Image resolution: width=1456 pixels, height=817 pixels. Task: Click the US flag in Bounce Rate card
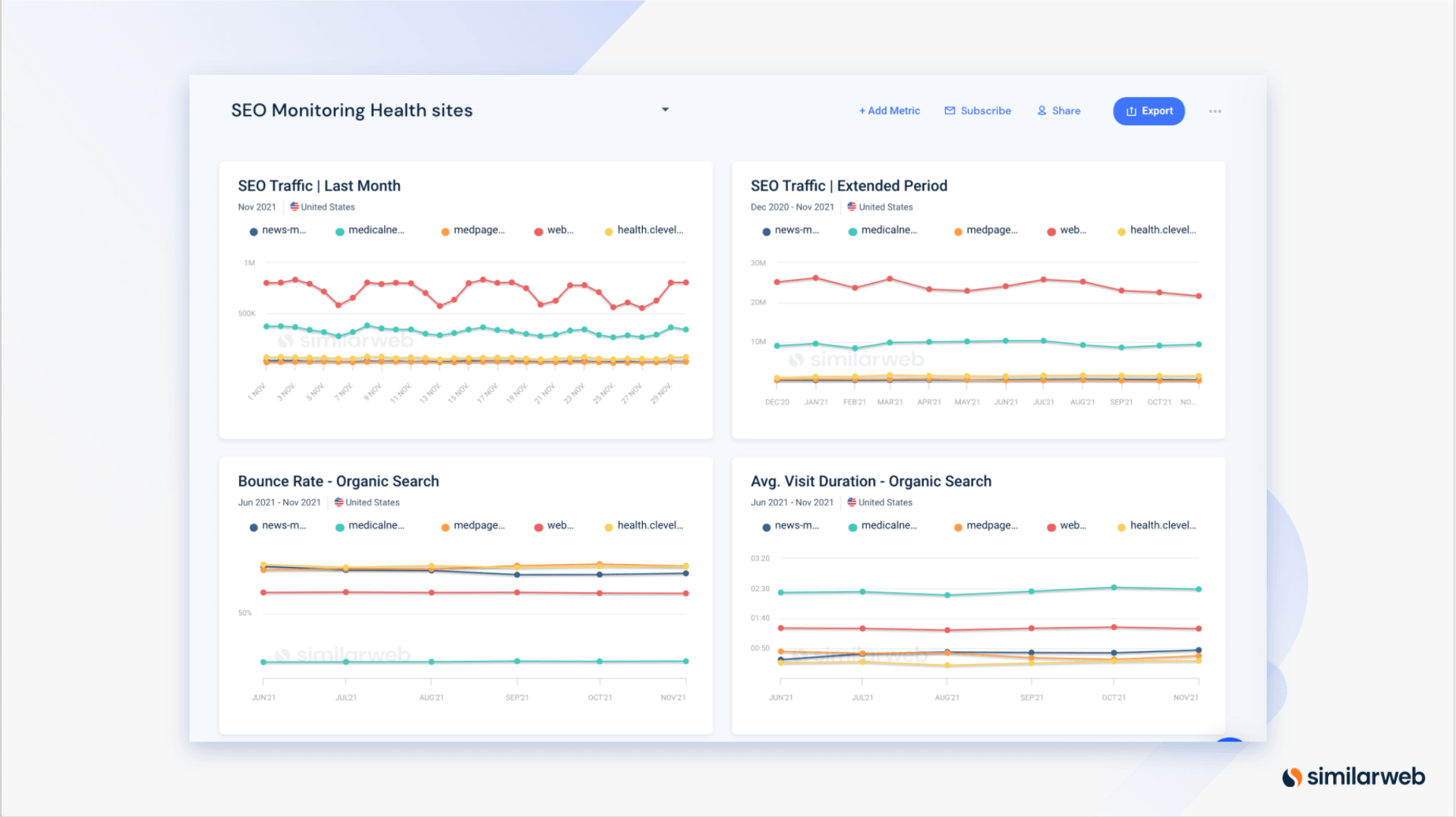click(338, 502)
